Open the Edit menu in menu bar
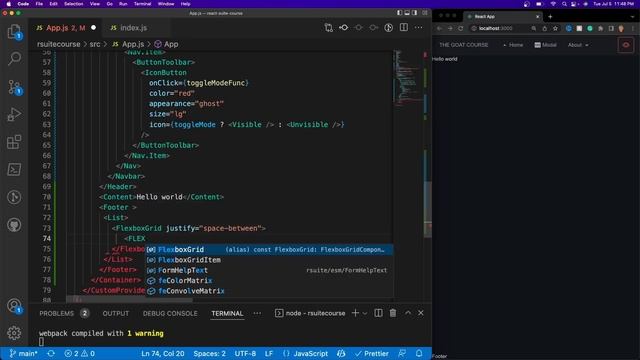 pos(53,4)
